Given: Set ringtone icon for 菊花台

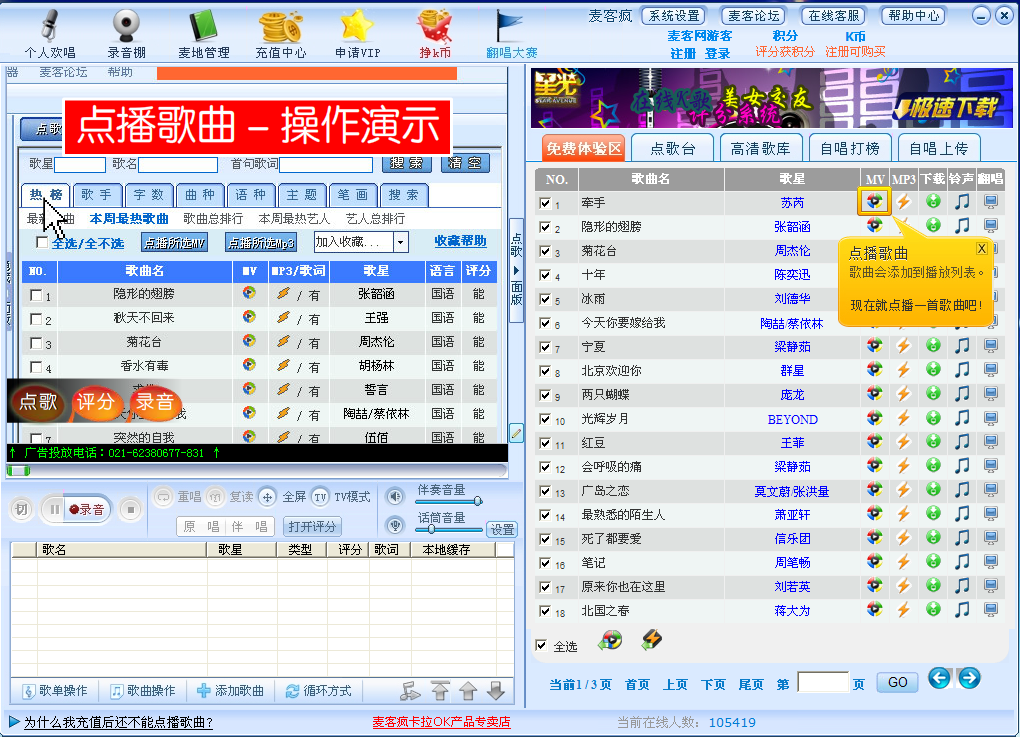Looking at the screenshot, I should (x=962, y=249).
